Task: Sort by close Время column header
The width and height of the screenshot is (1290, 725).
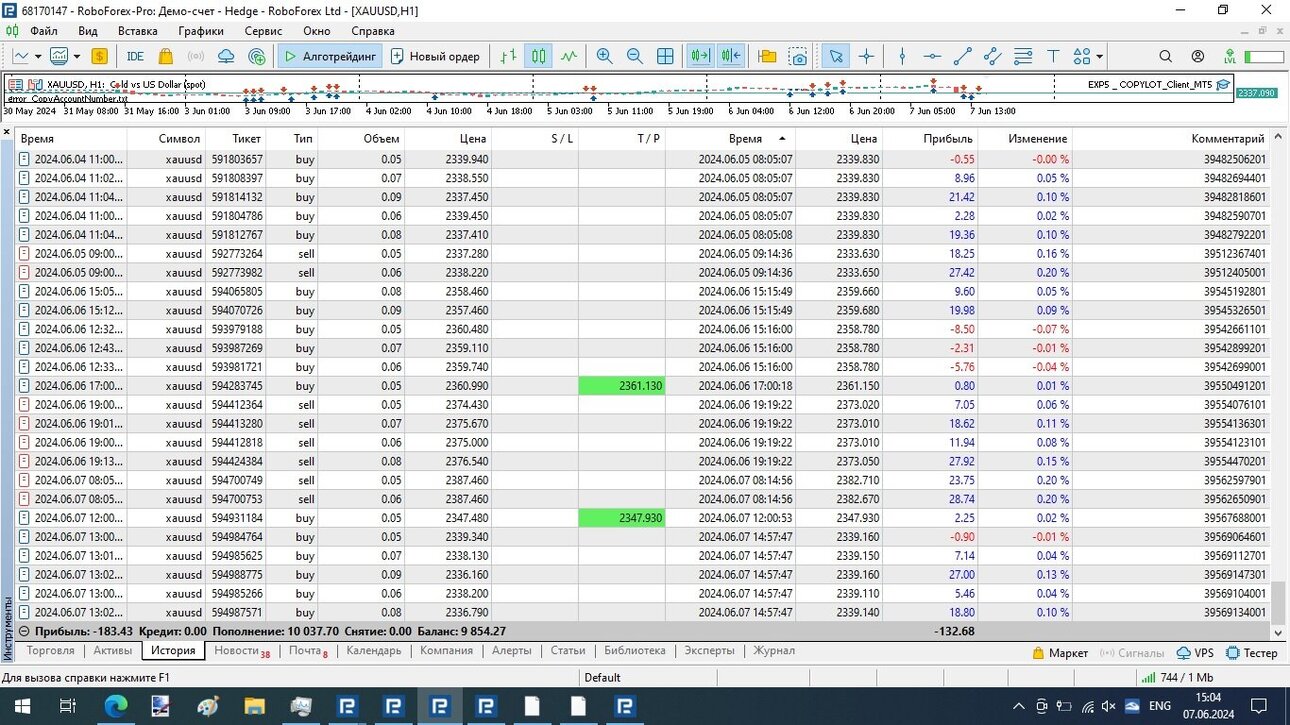Action: 746,139
